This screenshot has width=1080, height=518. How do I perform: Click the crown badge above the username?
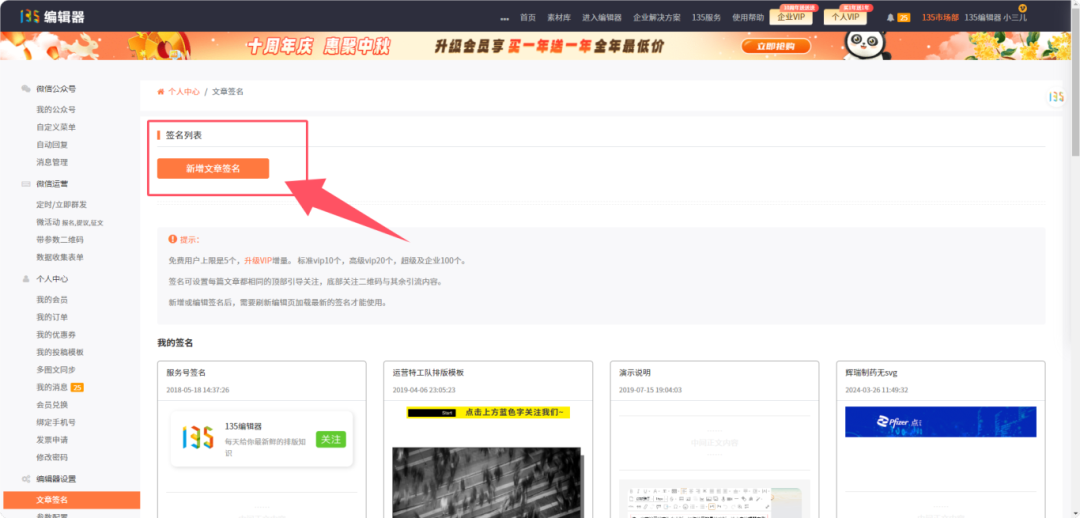coord(1022,8)
